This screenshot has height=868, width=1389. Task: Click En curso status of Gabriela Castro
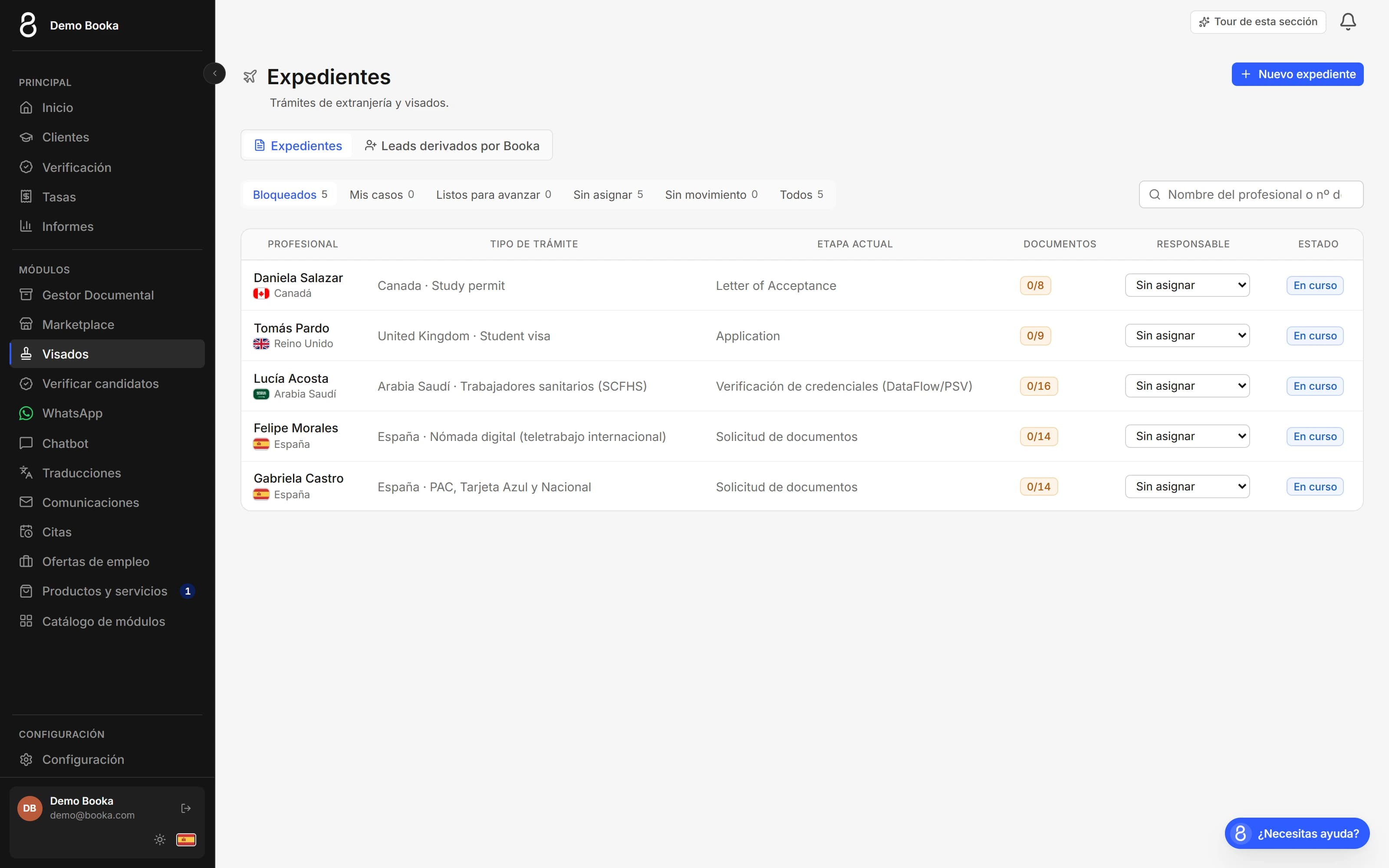click(x=1314, y=487)
